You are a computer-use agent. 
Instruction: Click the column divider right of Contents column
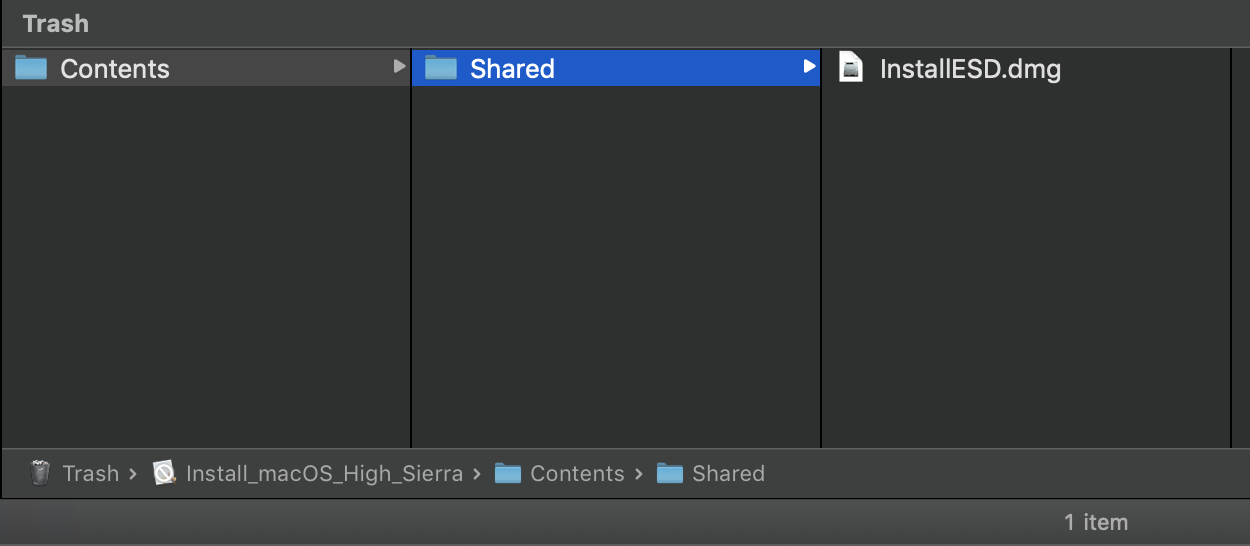(x=411, y=260)
